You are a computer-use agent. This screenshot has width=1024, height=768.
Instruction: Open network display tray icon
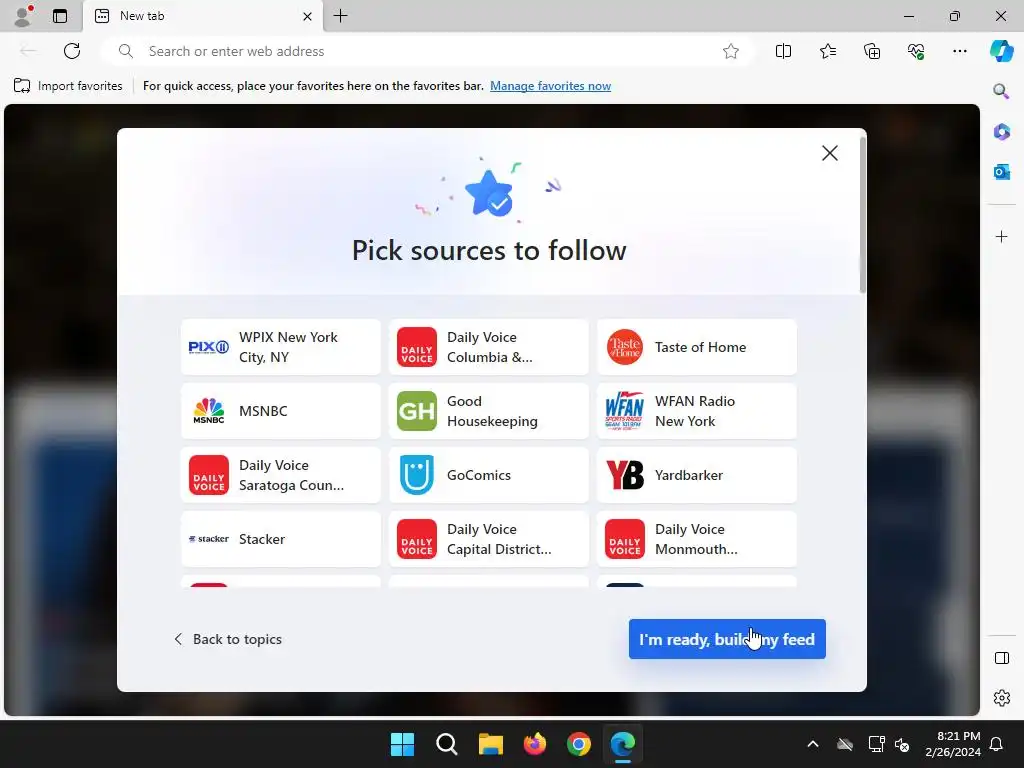(x=876, y=744)
